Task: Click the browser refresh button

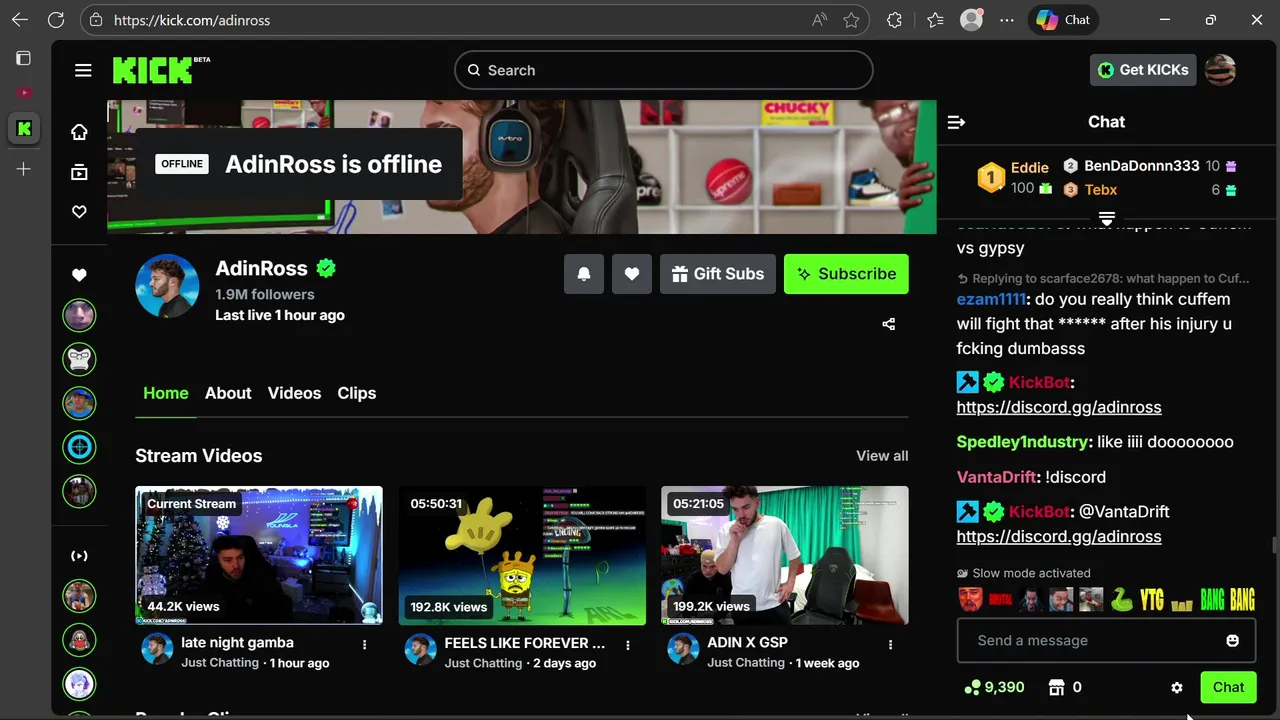Action: [56, 20]
